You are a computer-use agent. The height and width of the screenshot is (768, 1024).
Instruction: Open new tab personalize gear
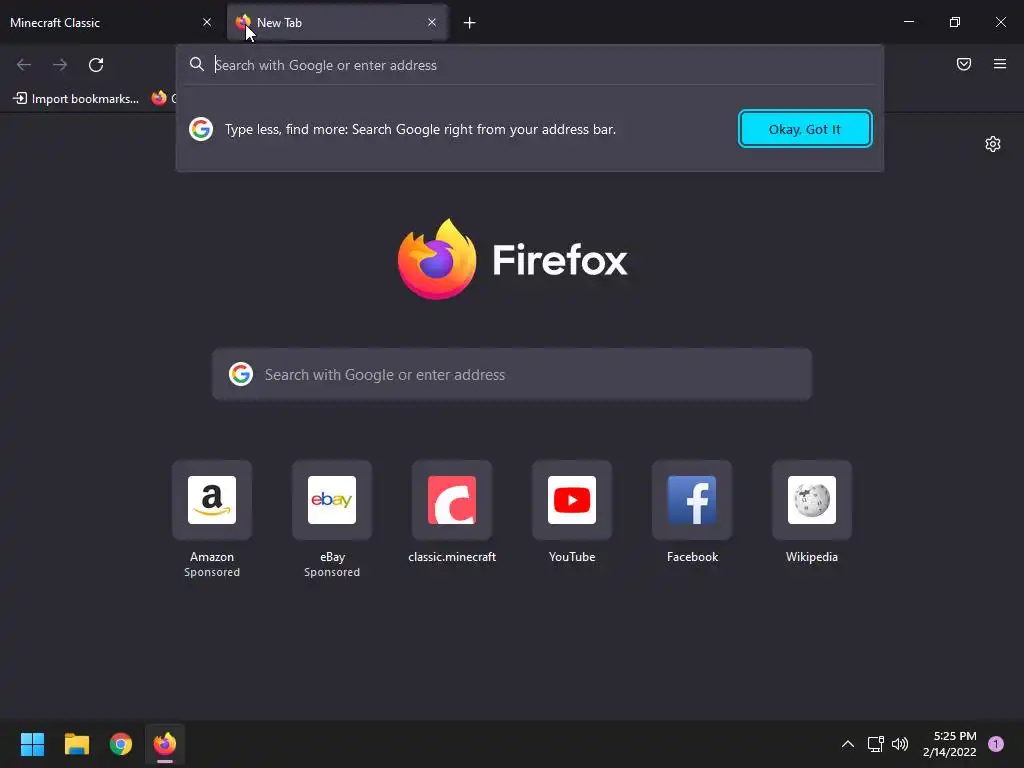click(993, 144)
